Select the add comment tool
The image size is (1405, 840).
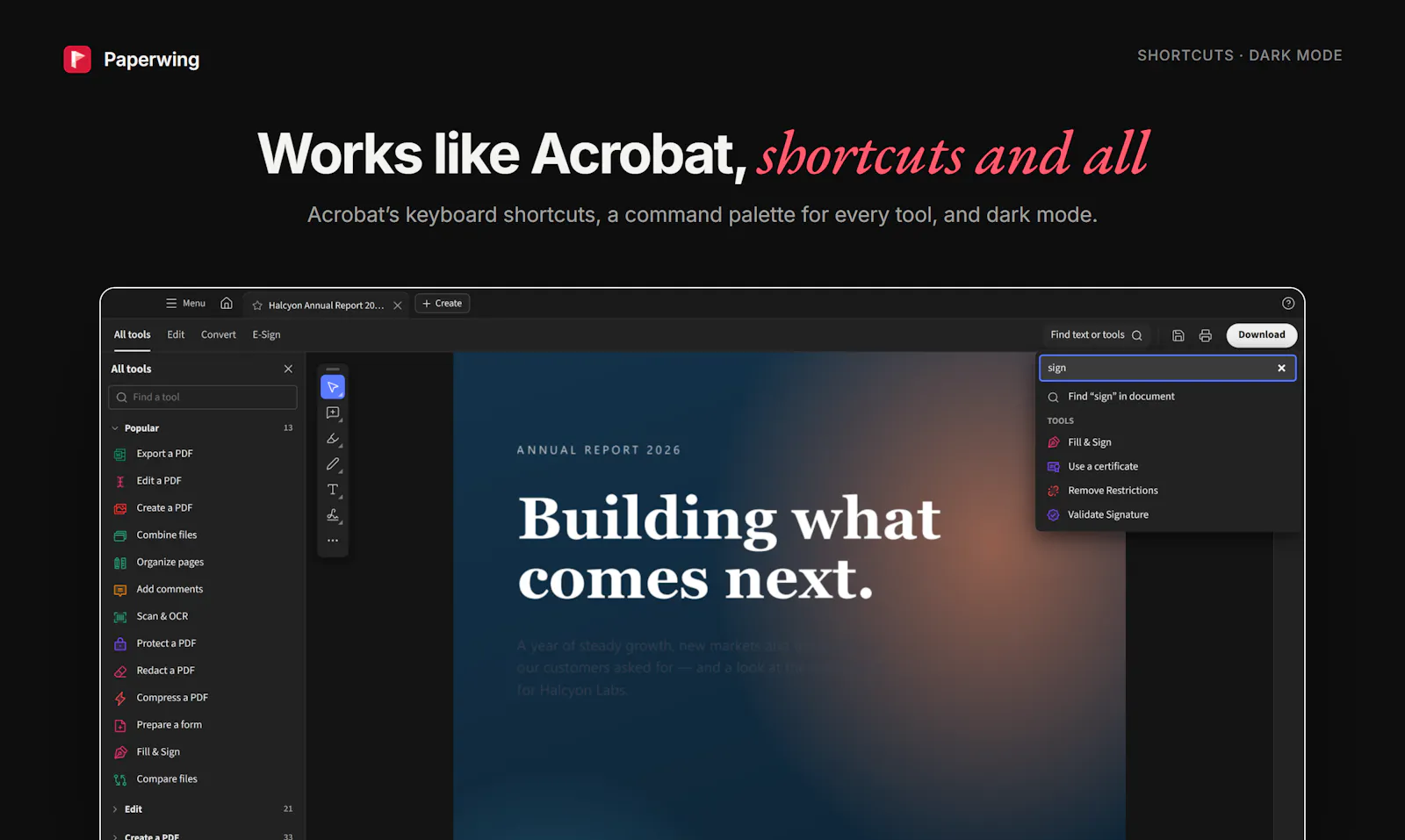coord(333,413)
